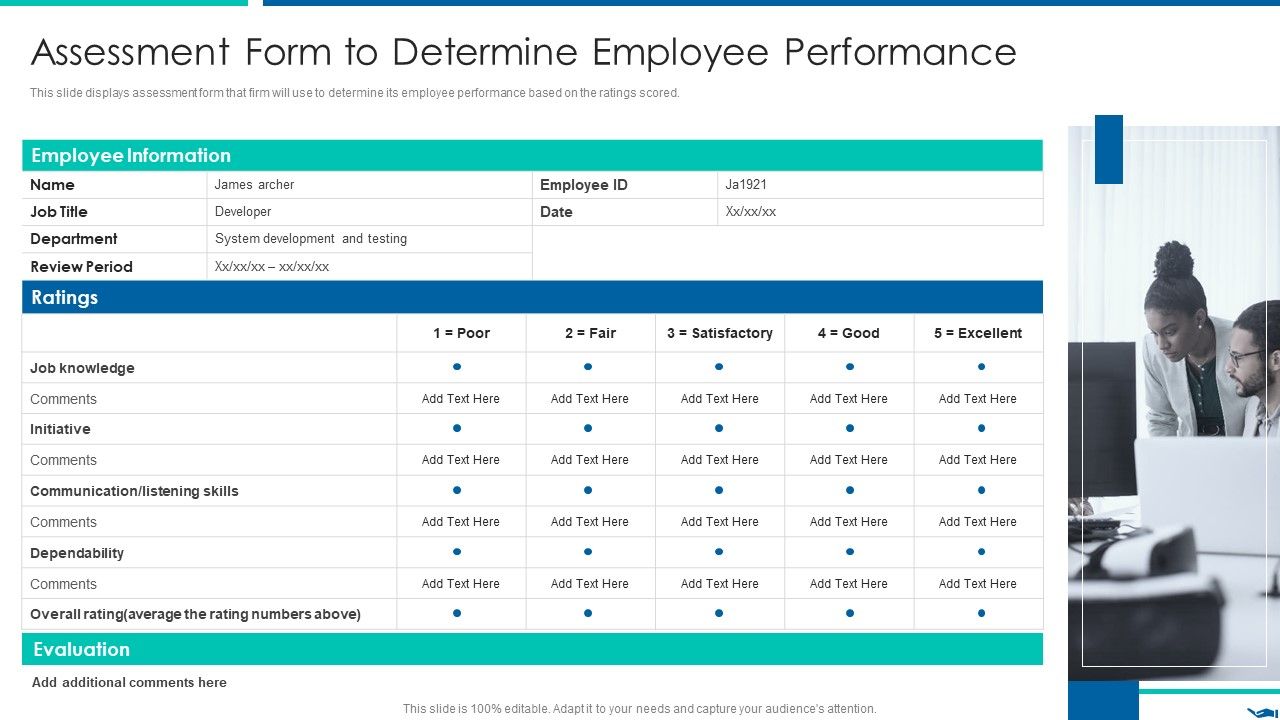The width and height of the screenshot is (1280, 720).
Task: Select Overall rating dot under Good
Action: click(x=850, y=613)
